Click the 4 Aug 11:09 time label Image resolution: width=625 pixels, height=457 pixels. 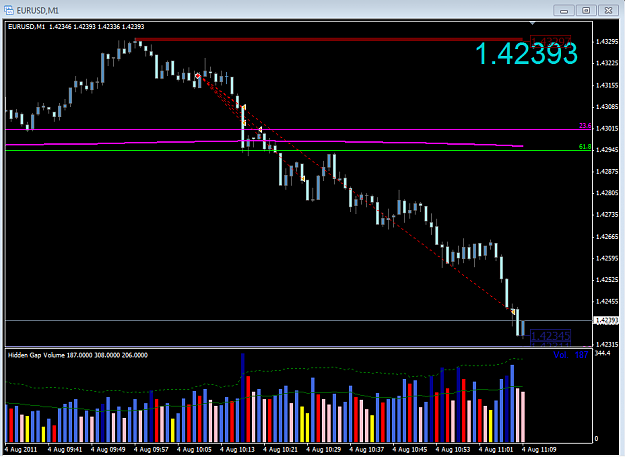coord(541,449)
